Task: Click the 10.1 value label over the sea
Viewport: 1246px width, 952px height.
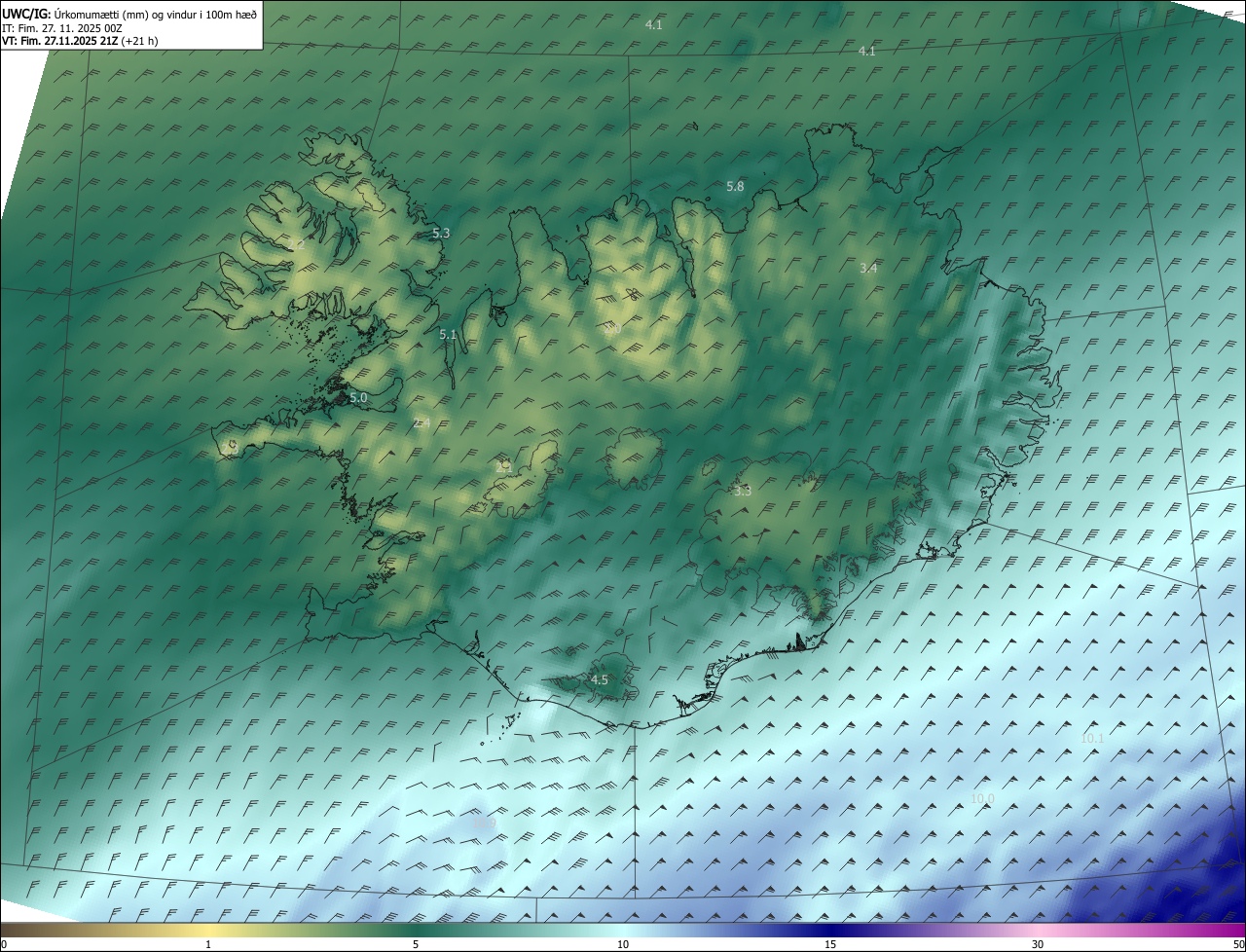Action: 1092,738
